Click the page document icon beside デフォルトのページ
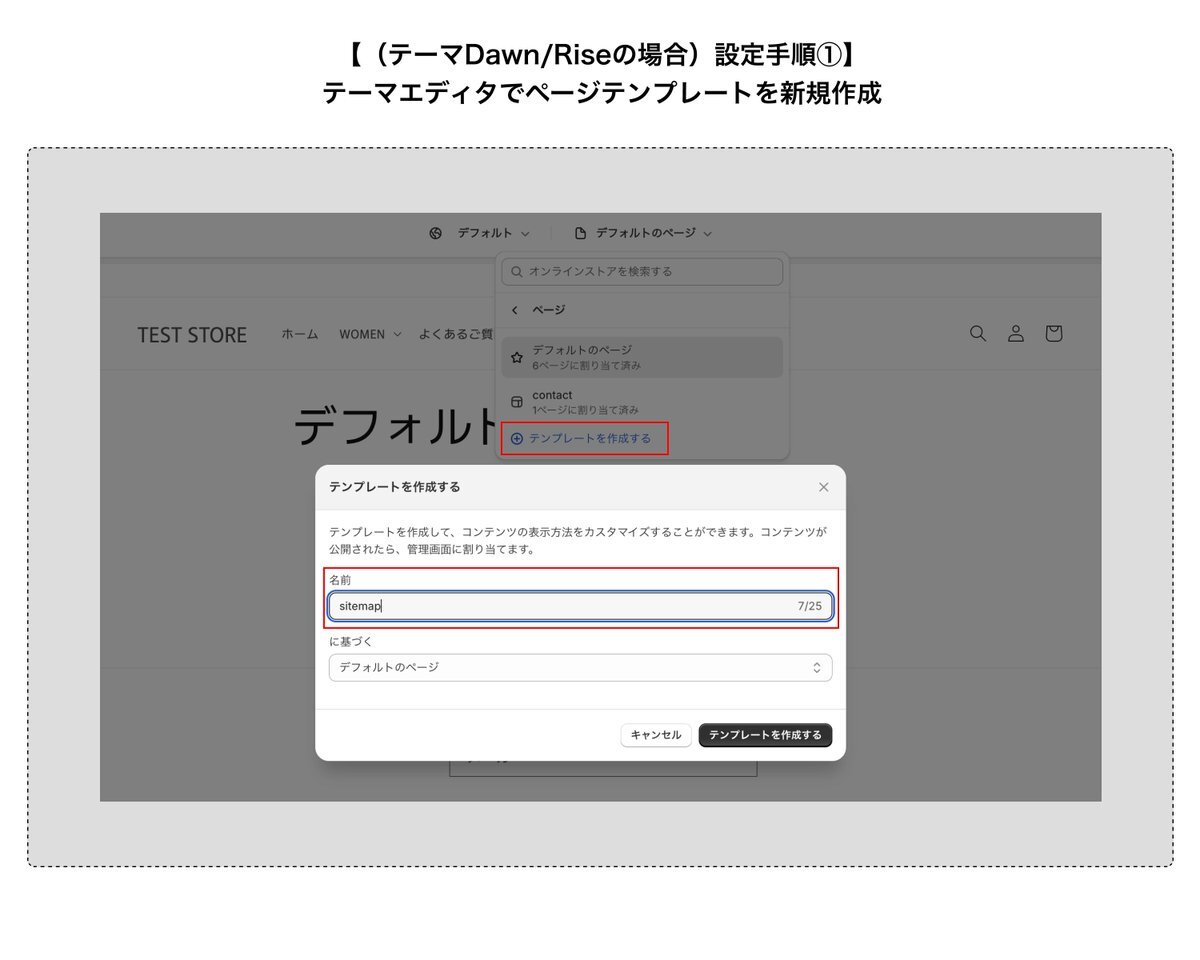1200x960 pixels. [580, 233]
